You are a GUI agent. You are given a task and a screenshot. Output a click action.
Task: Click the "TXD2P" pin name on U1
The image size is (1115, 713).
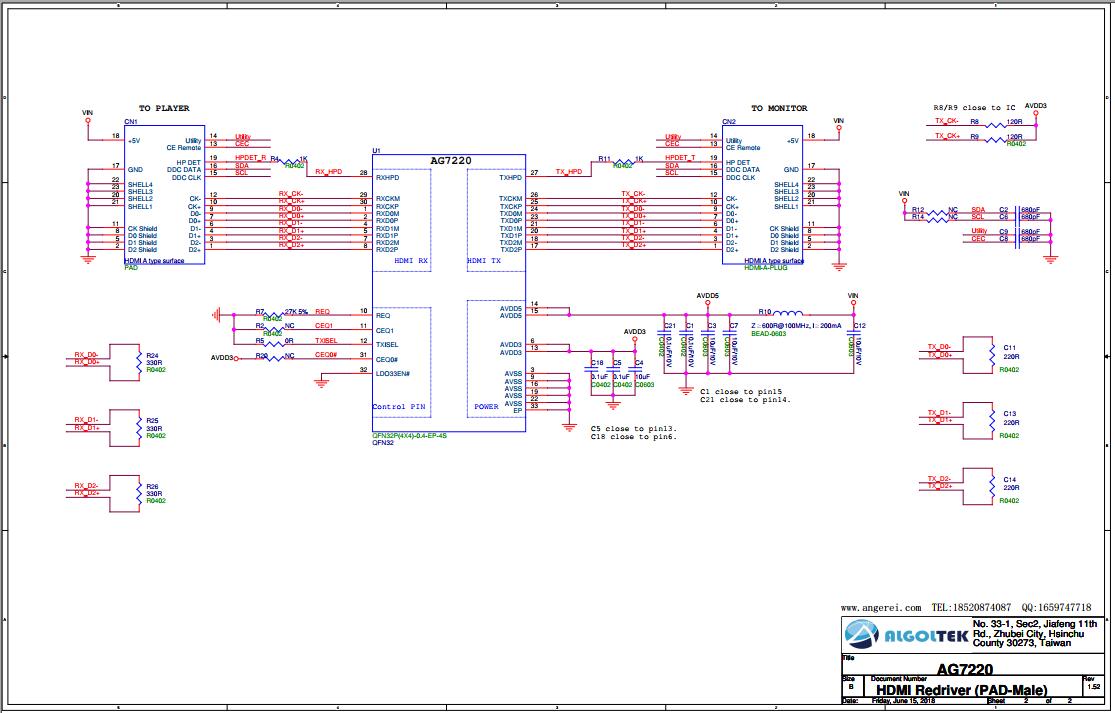click(511, 250)
